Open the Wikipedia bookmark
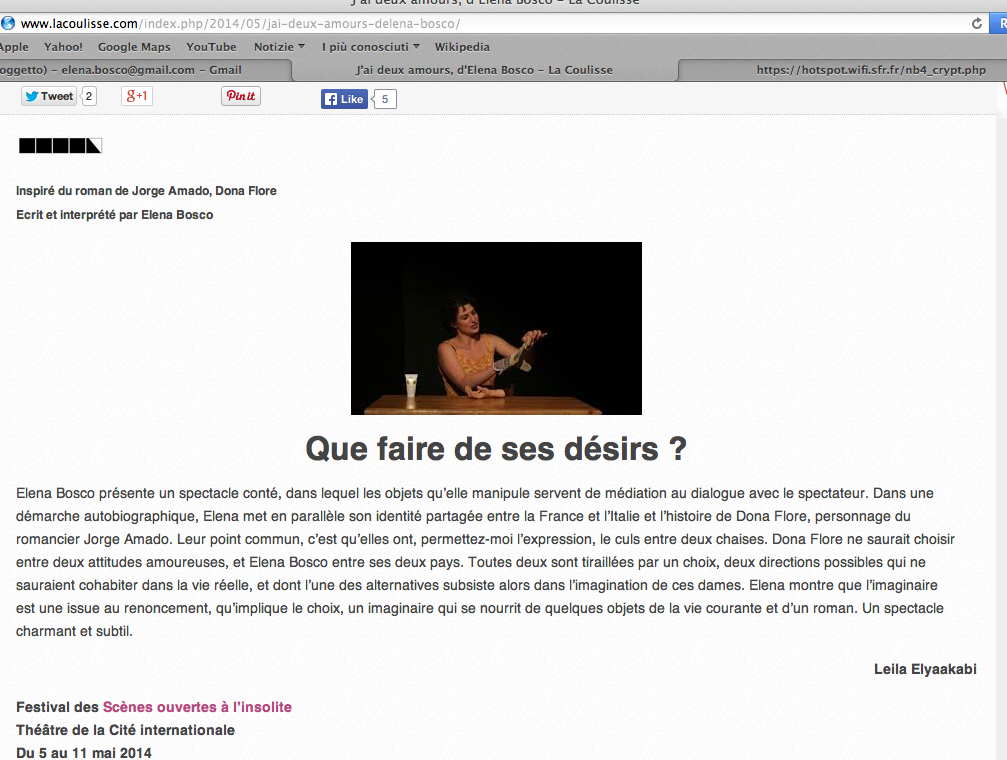This screenshot has height=760, width=1007. click(x=462, y=47)
